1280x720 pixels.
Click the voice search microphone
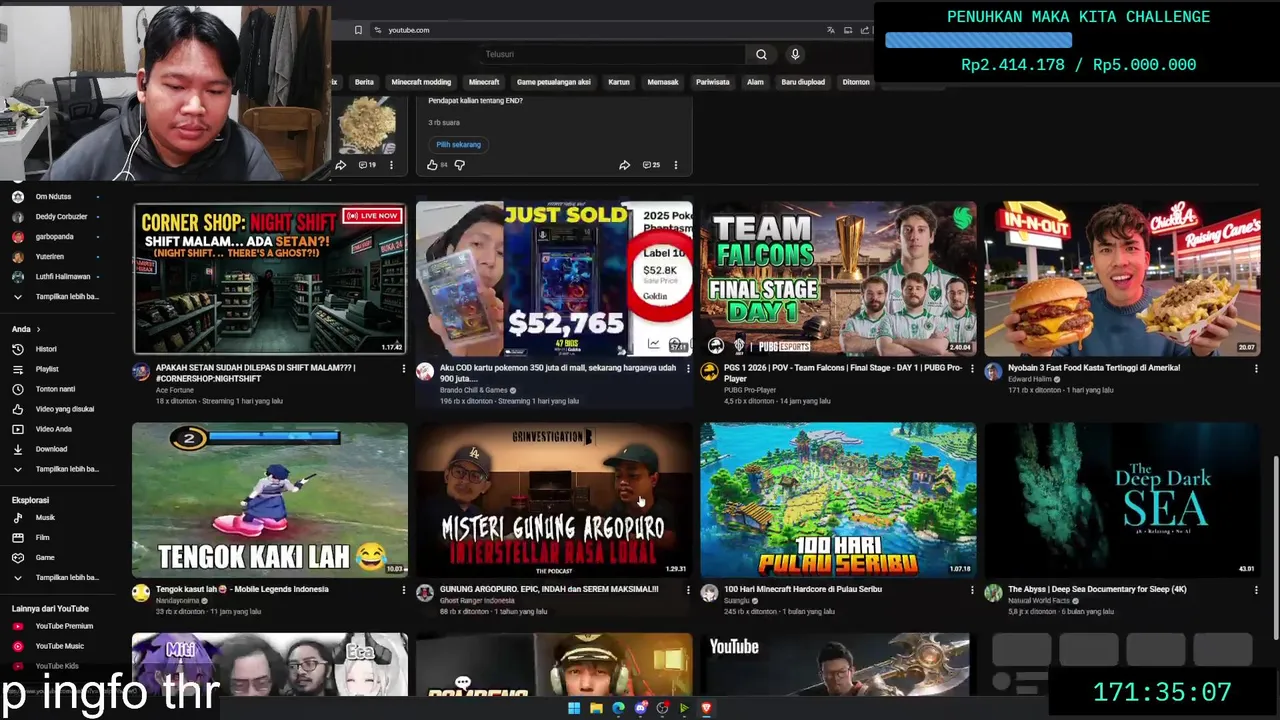click(795, 54)
